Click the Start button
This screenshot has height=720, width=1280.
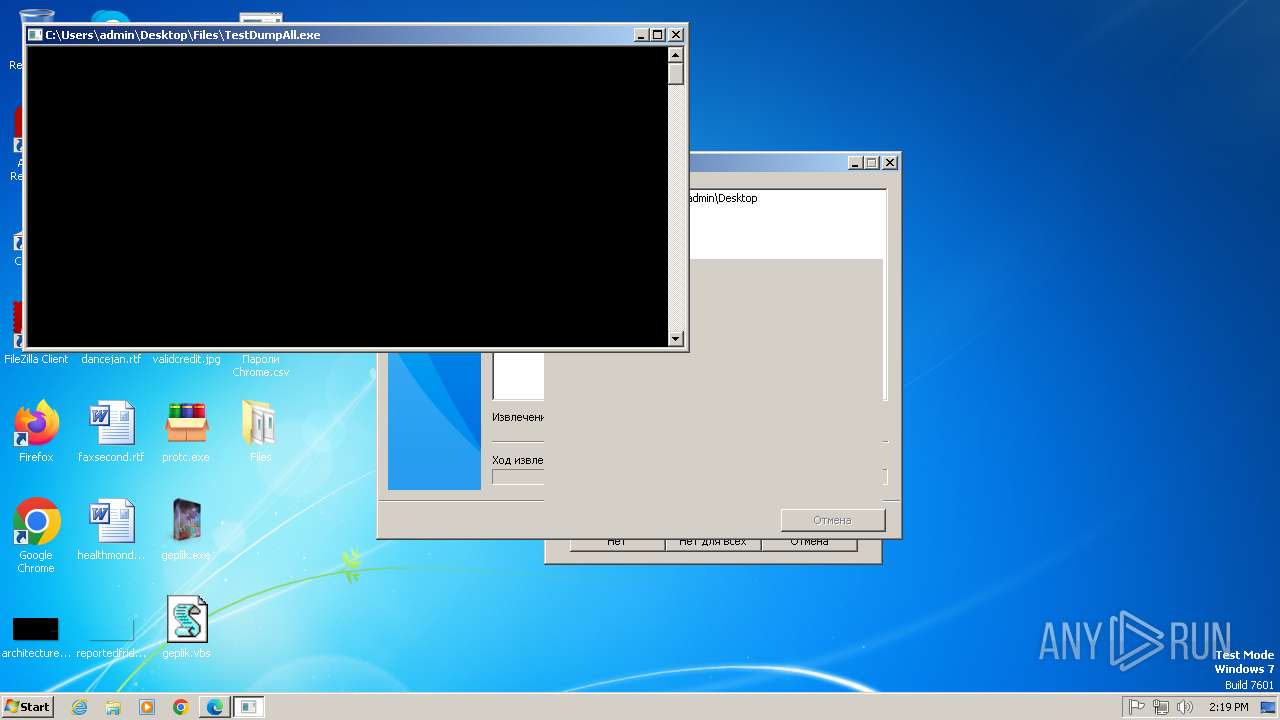27,707
